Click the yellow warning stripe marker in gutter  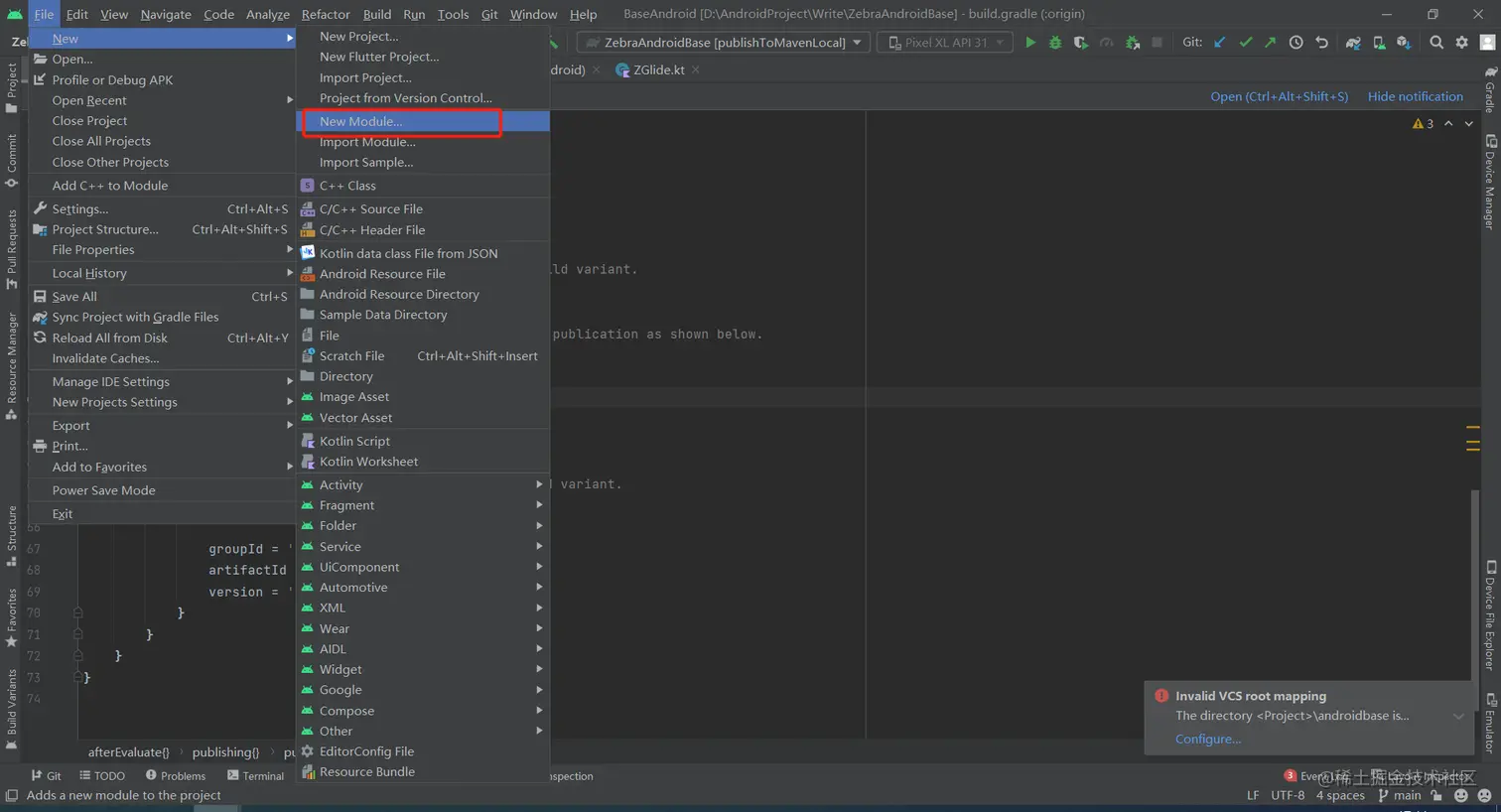(x=1473, y=428)
